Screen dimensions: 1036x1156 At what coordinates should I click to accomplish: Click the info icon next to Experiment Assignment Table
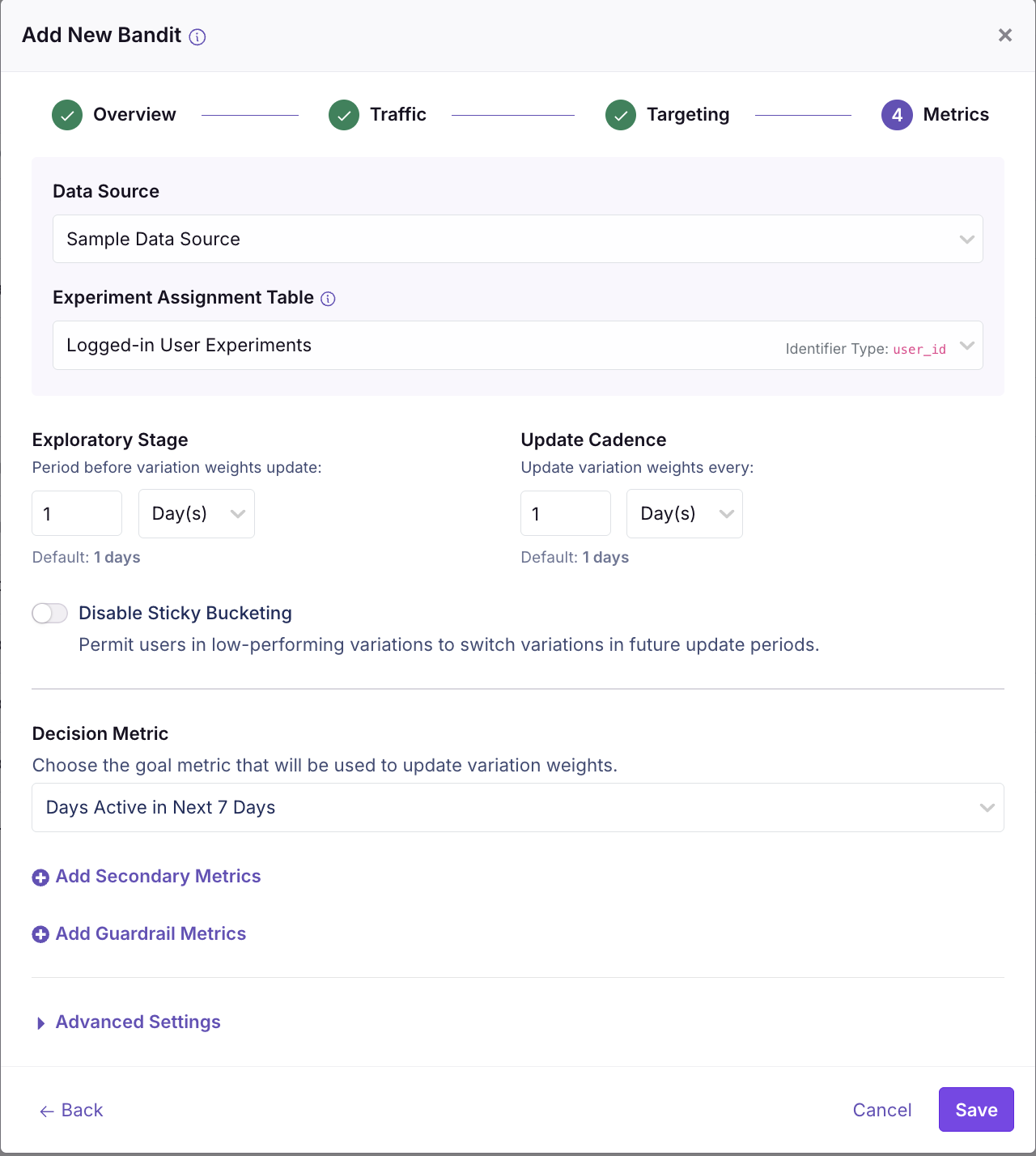[x=328, y=299]
